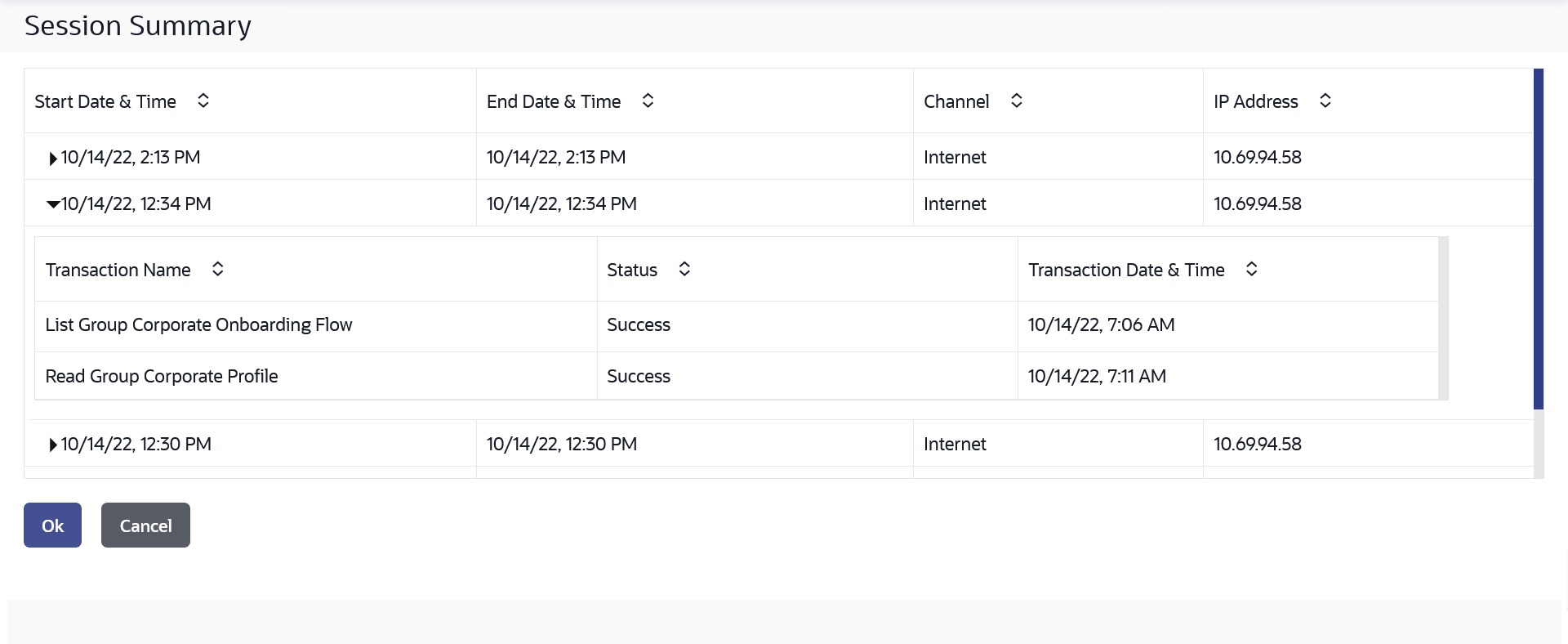Viewport: 1568px width, 644px height.
Task: Sort by Transaction Date & Time icon
Action: click(1251, 269)
